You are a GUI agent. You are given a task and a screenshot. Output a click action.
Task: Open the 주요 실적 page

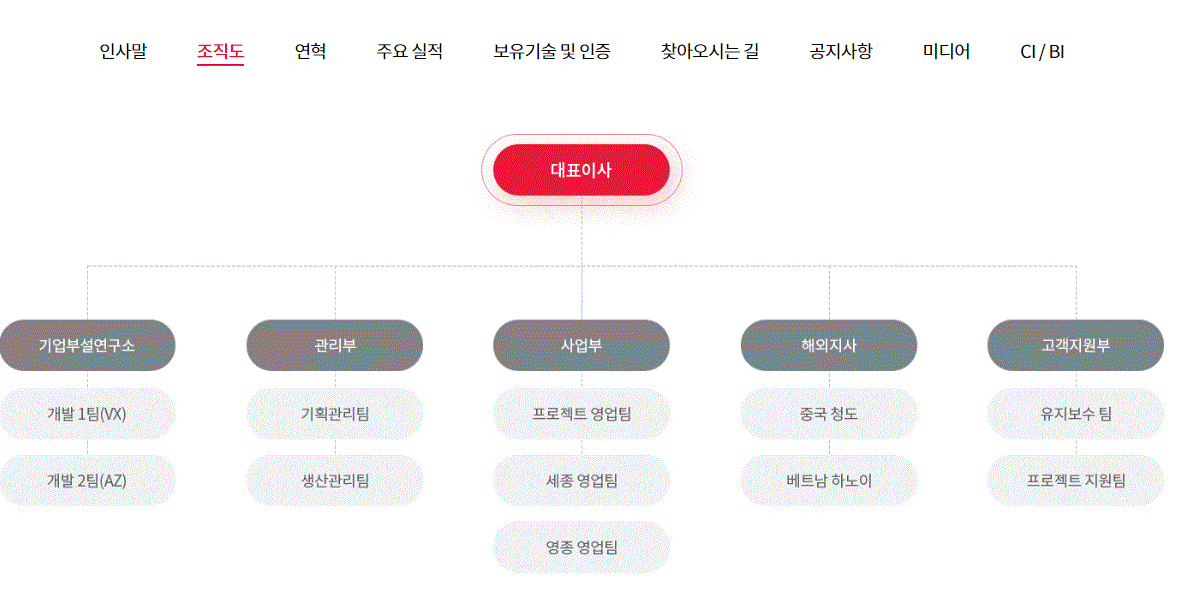click(409, 51)
